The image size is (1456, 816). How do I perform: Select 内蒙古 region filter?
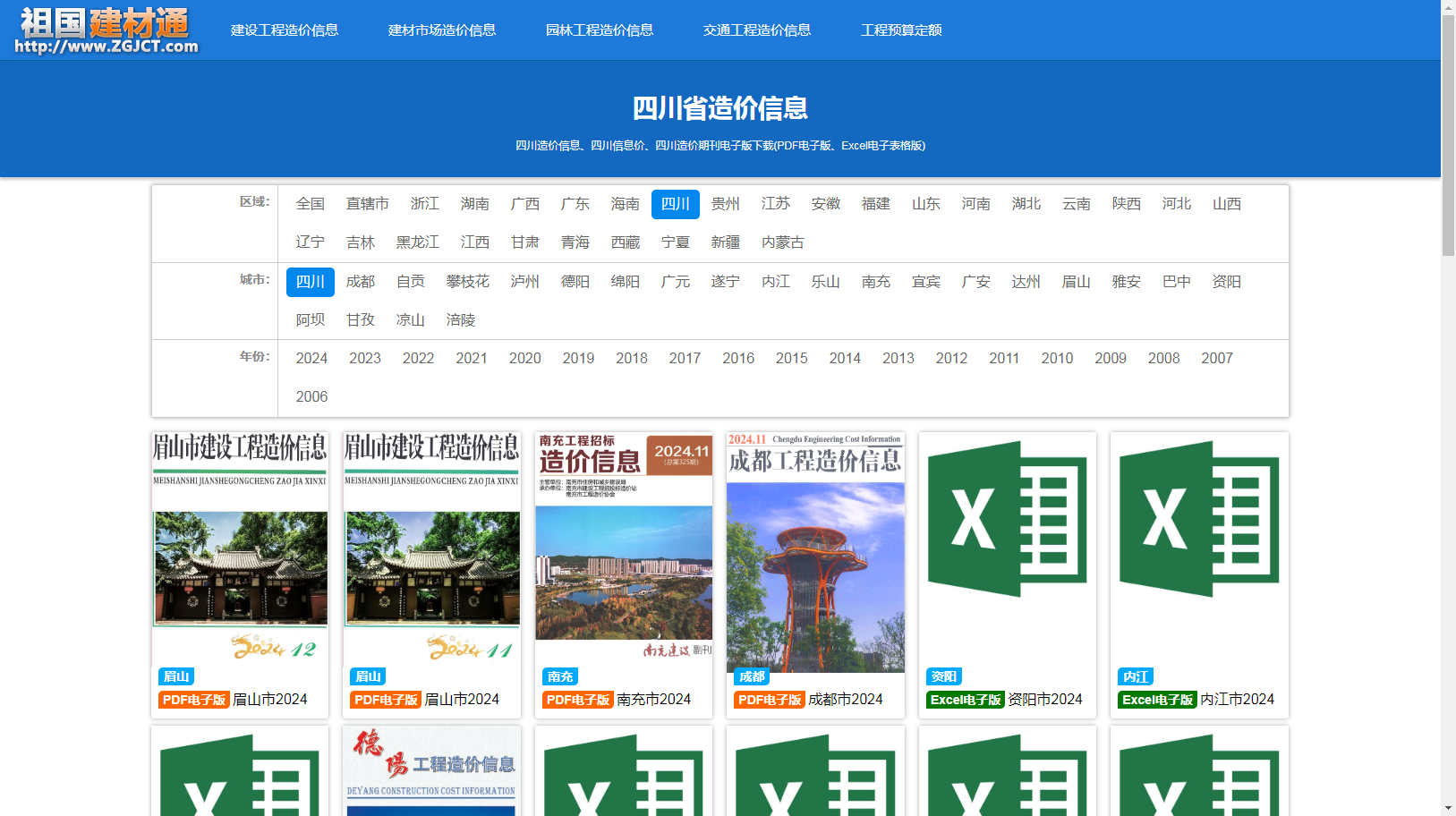[x=783, y=242]
